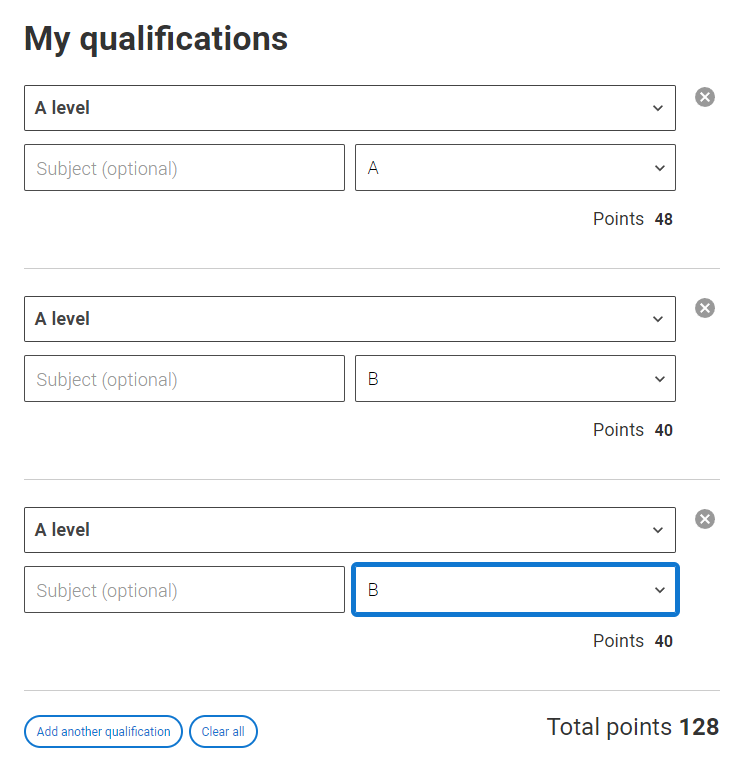Expand the highlighted grade B dropdown

tap(515, 590)
